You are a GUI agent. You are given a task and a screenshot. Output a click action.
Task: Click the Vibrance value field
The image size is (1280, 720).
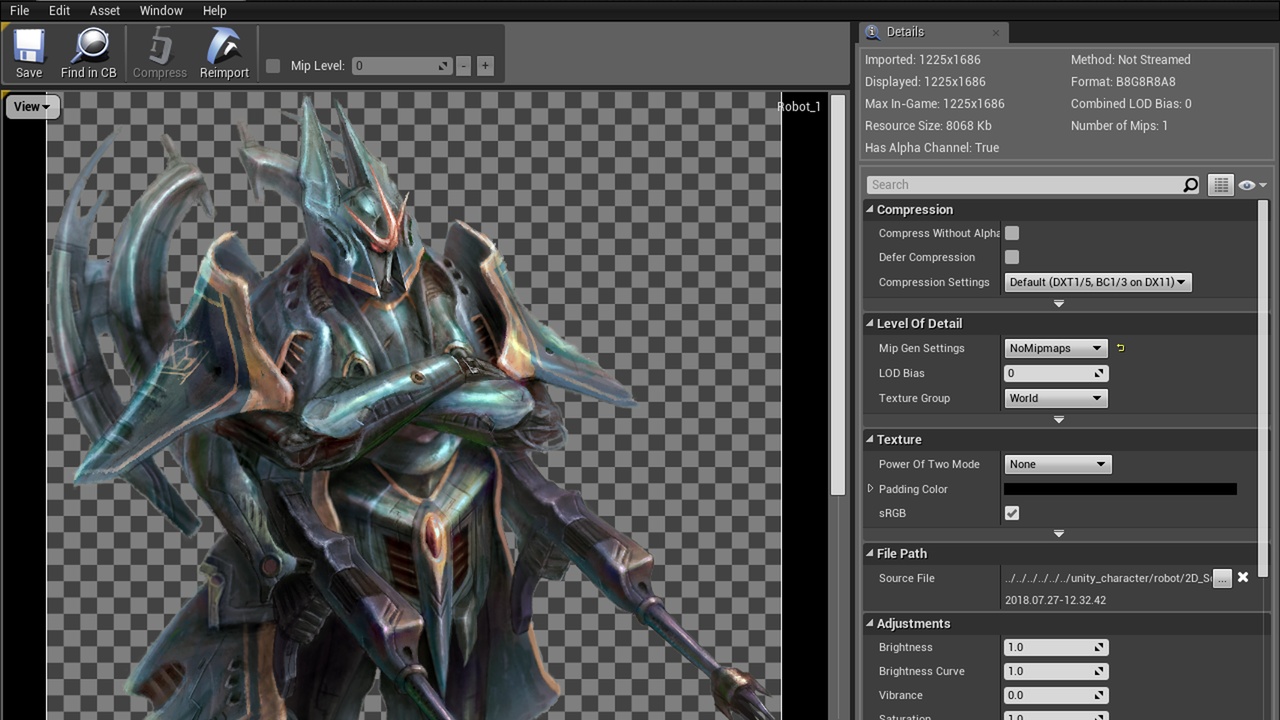click(1056, 695)
